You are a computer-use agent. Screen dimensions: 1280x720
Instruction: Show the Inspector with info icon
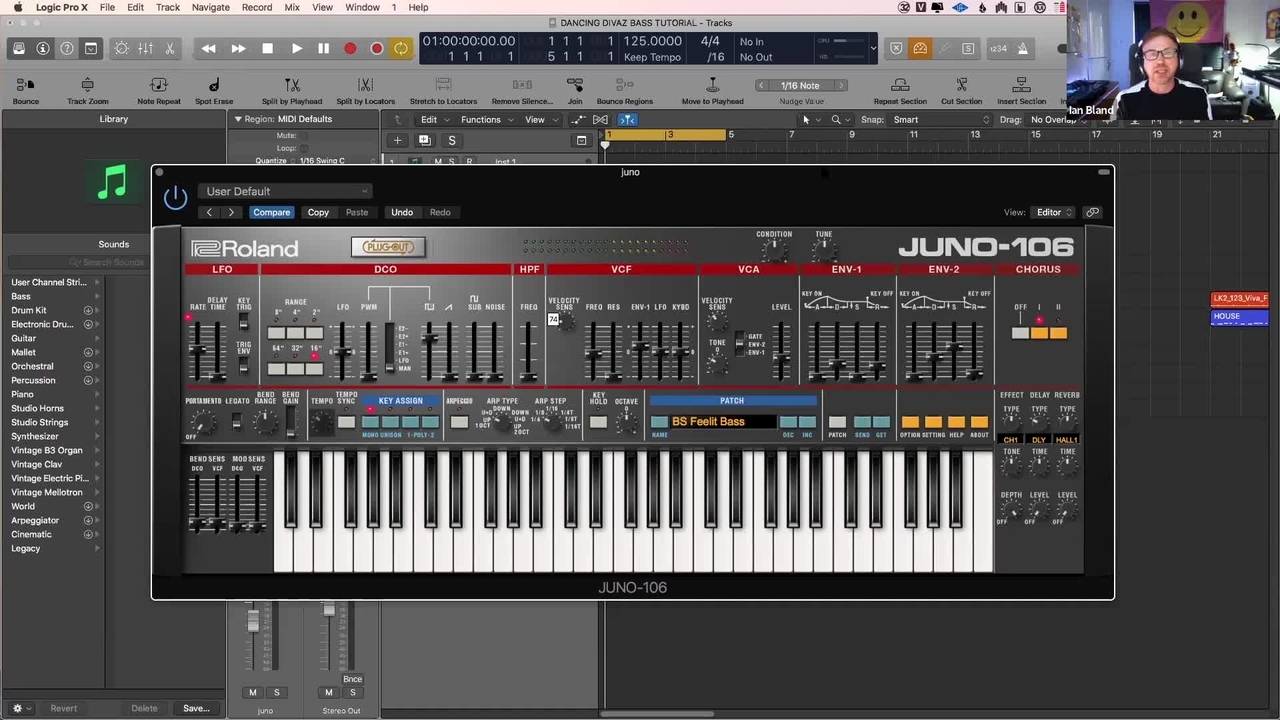(x=43, y=48)
